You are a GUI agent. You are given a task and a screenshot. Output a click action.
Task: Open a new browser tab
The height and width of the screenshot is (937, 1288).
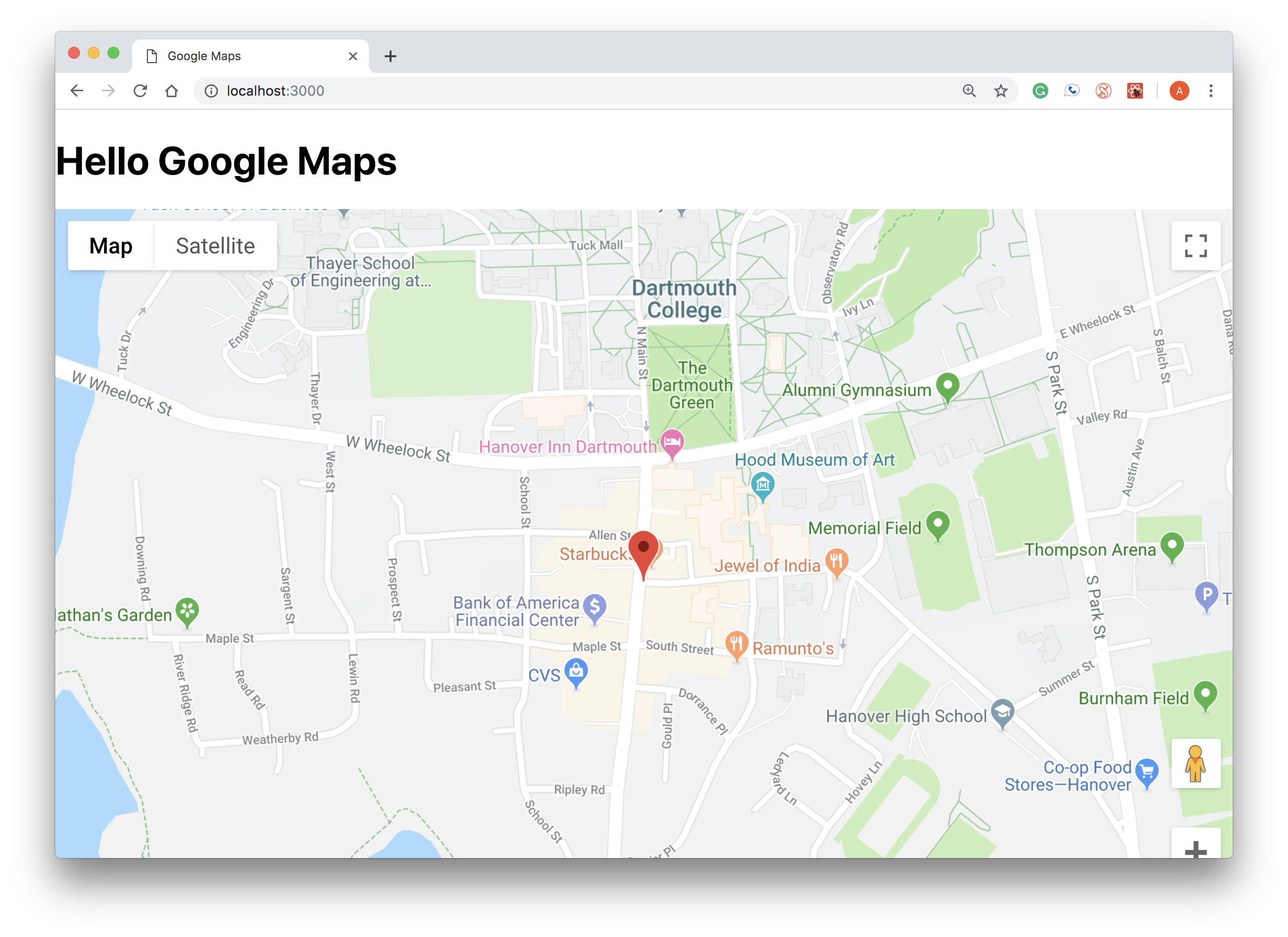pyautogui.click(x=390, y=56)
